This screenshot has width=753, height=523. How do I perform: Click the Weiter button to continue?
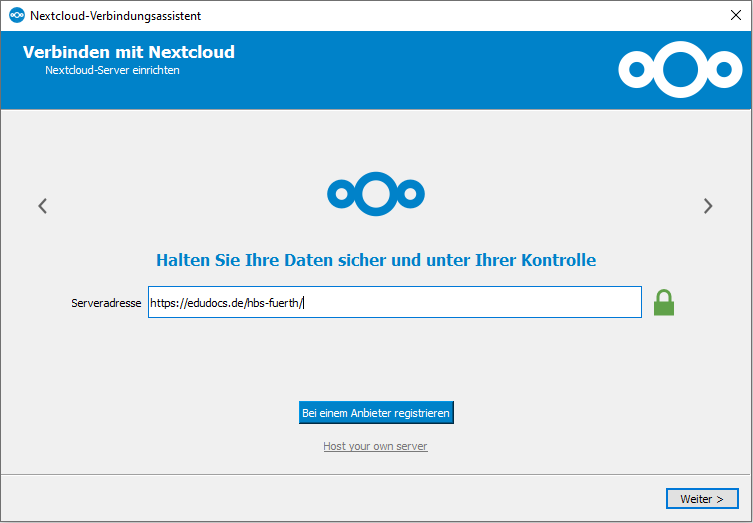(702, 499)
